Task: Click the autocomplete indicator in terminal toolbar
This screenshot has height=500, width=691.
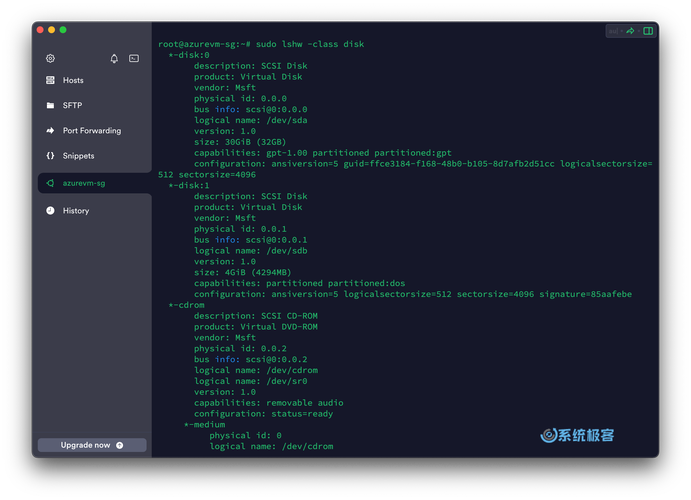Action: [x=615, y=31]
